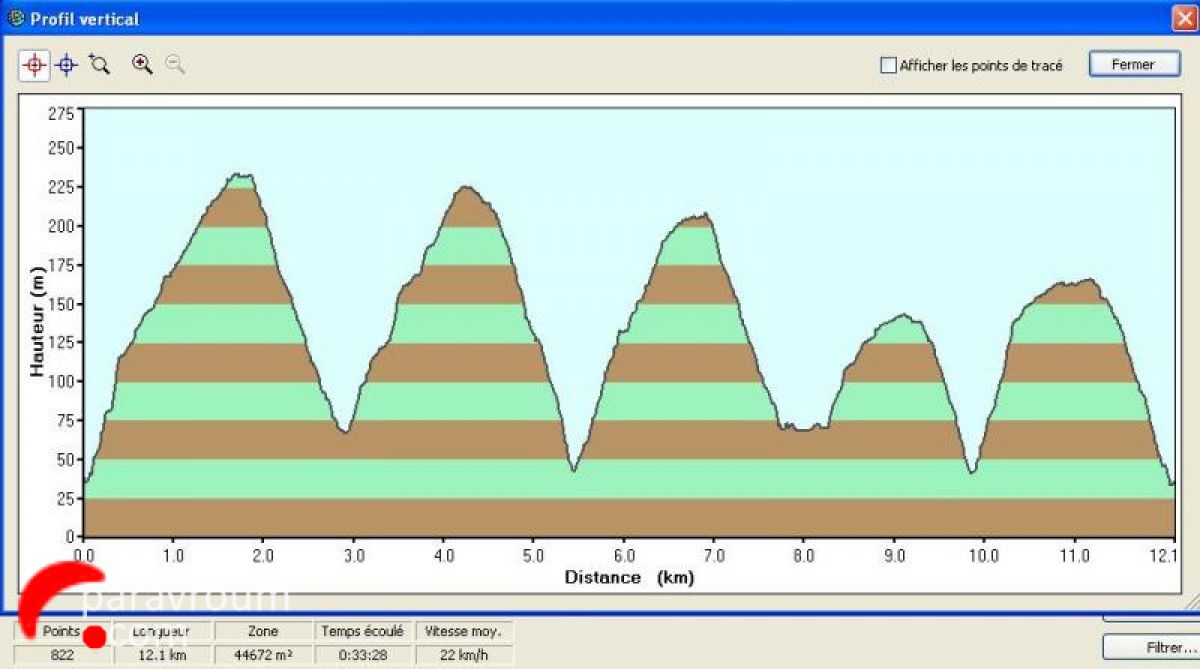Click the Points value 822

click(x=62, y=655)
